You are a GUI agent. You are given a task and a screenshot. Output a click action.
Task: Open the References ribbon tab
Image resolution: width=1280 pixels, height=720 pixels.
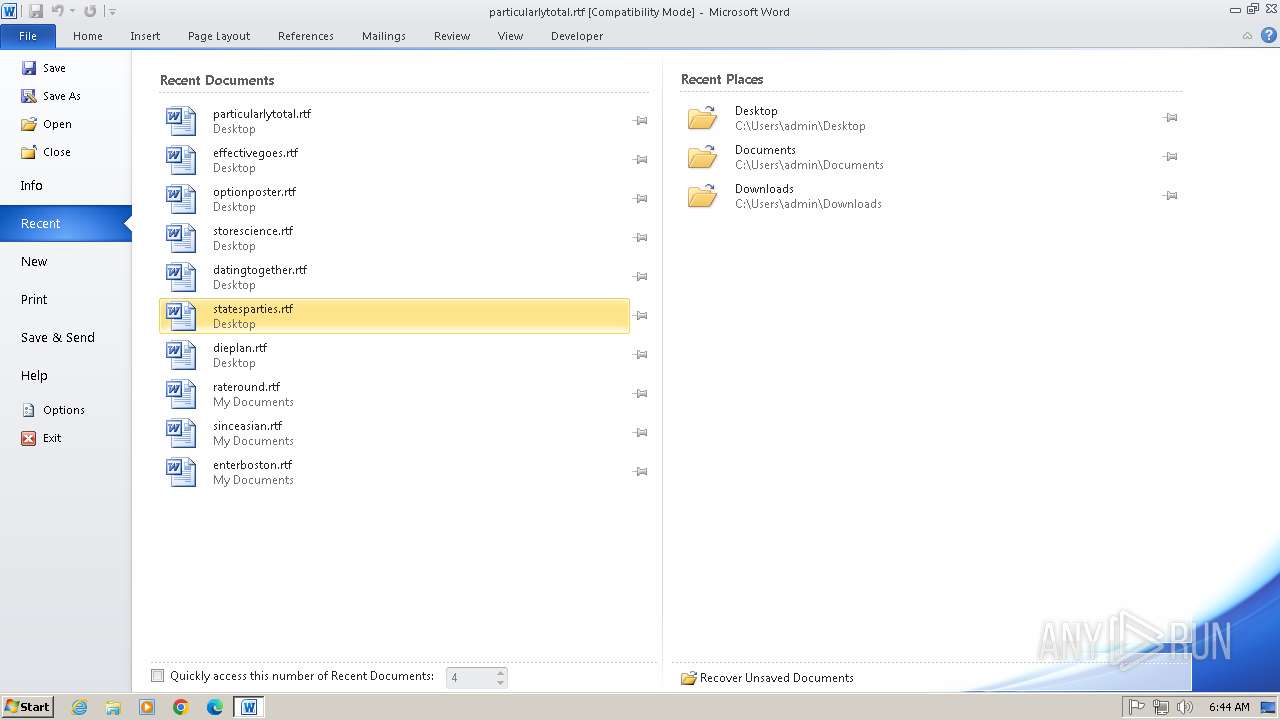point(306,36)
